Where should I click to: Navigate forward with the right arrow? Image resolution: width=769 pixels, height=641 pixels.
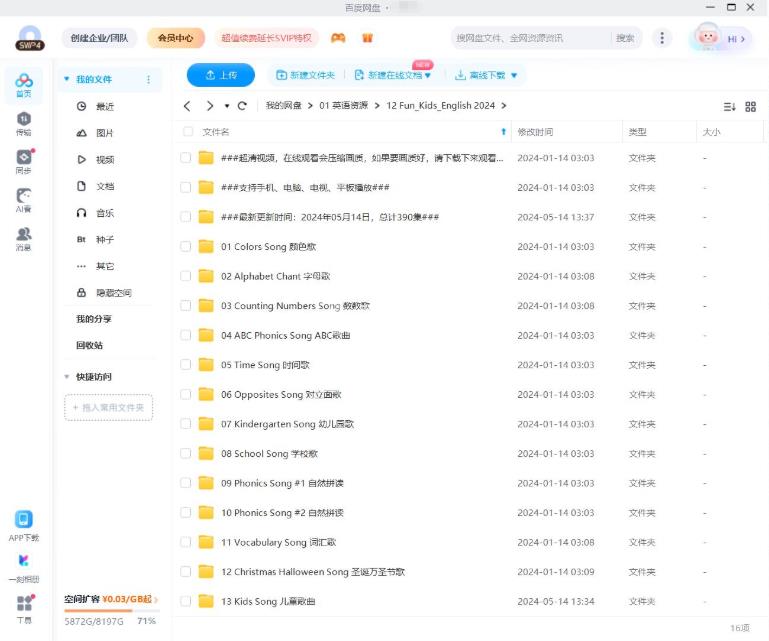pyautogui.click(x=210, y=106)
